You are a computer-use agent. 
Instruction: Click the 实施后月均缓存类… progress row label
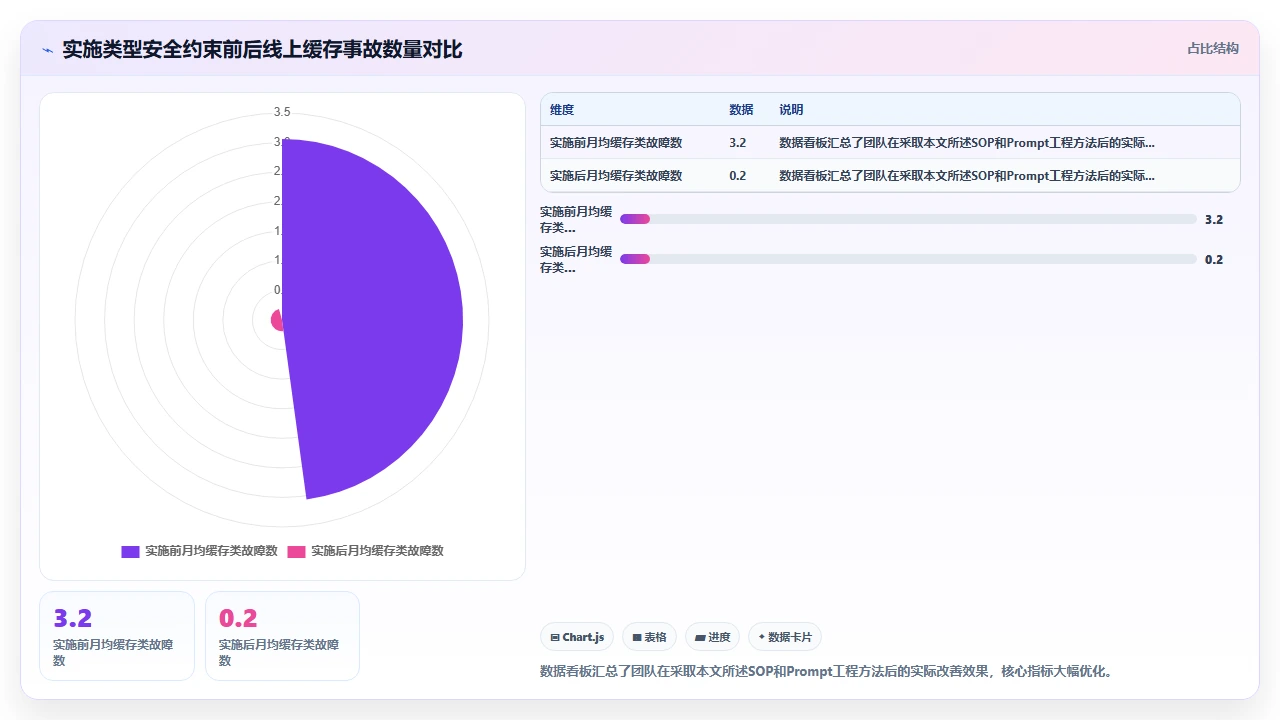(x=576, y=259)
